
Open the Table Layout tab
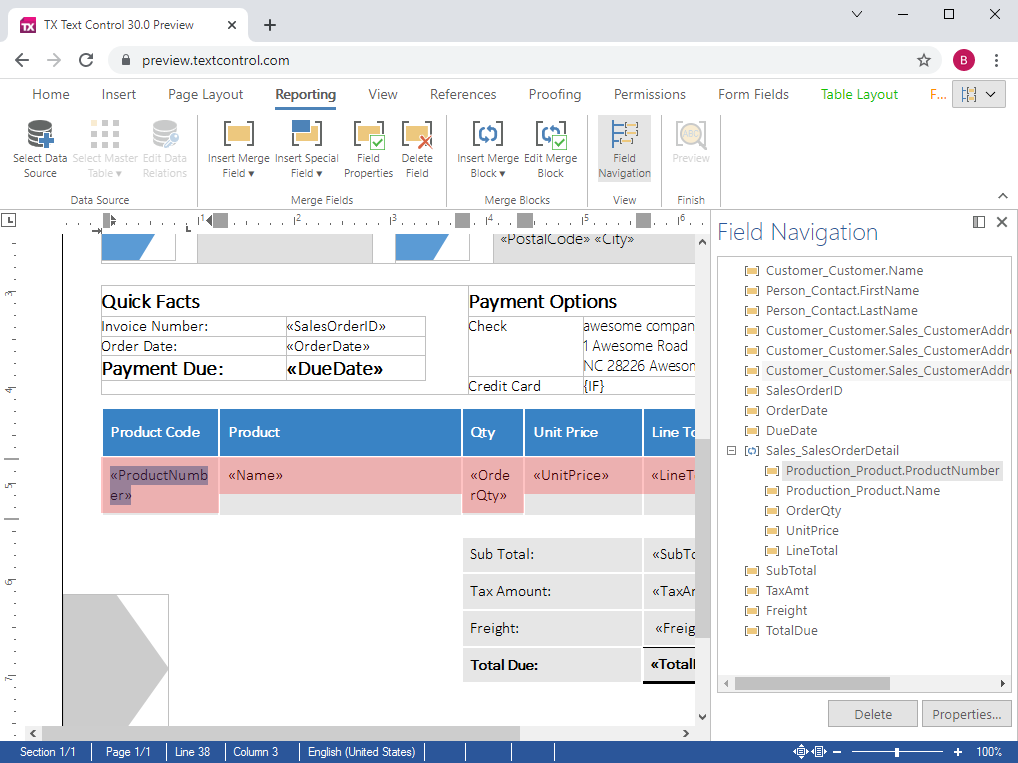[858, 94]
